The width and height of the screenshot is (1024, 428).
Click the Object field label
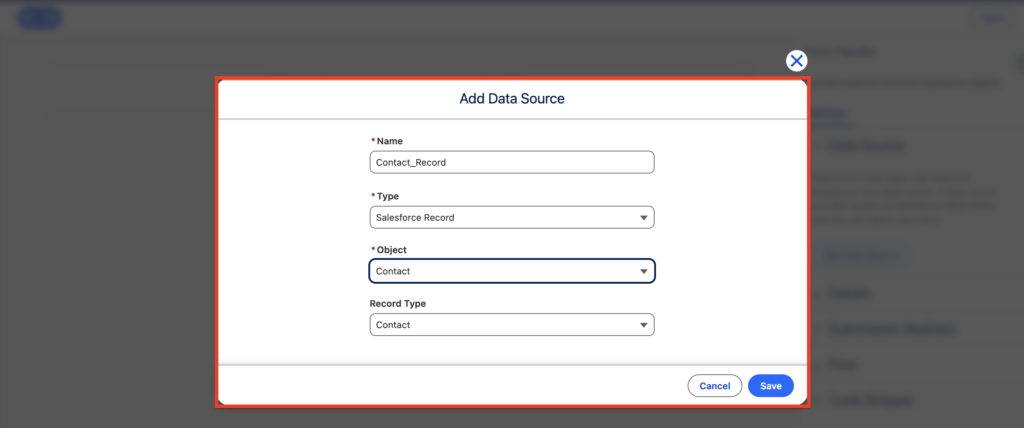point(391,249)
